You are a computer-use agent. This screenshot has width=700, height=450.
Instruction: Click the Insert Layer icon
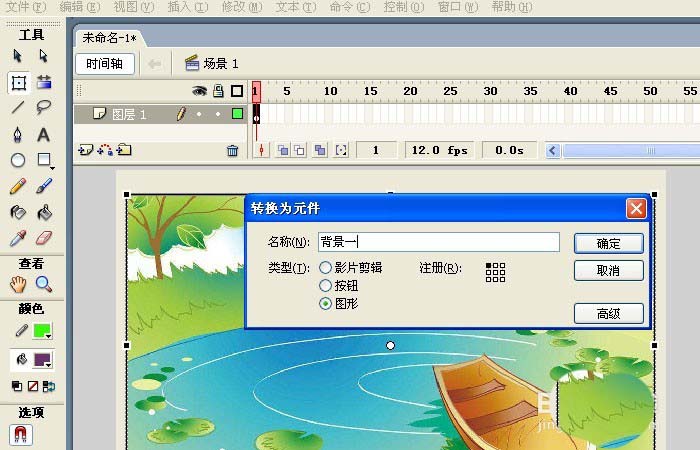point(85,150)
